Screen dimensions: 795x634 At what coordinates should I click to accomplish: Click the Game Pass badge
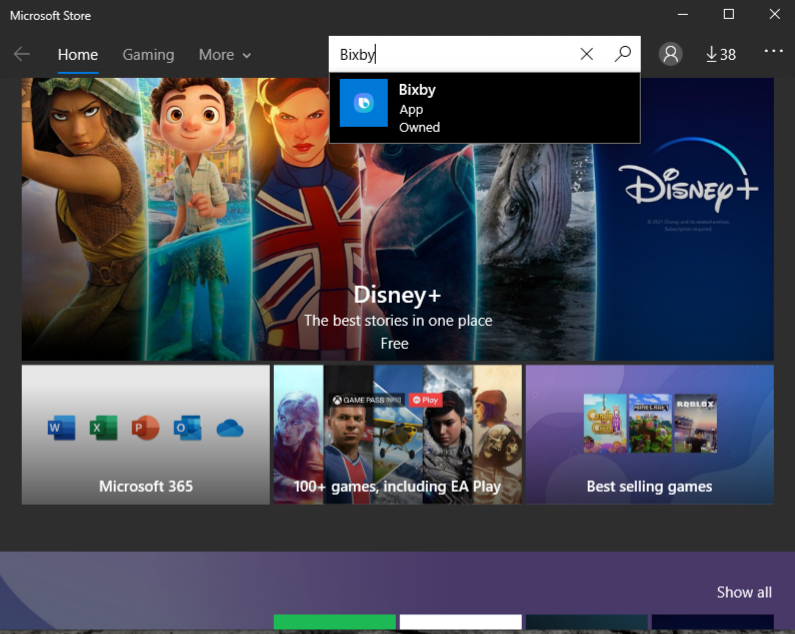coord(368,400)
